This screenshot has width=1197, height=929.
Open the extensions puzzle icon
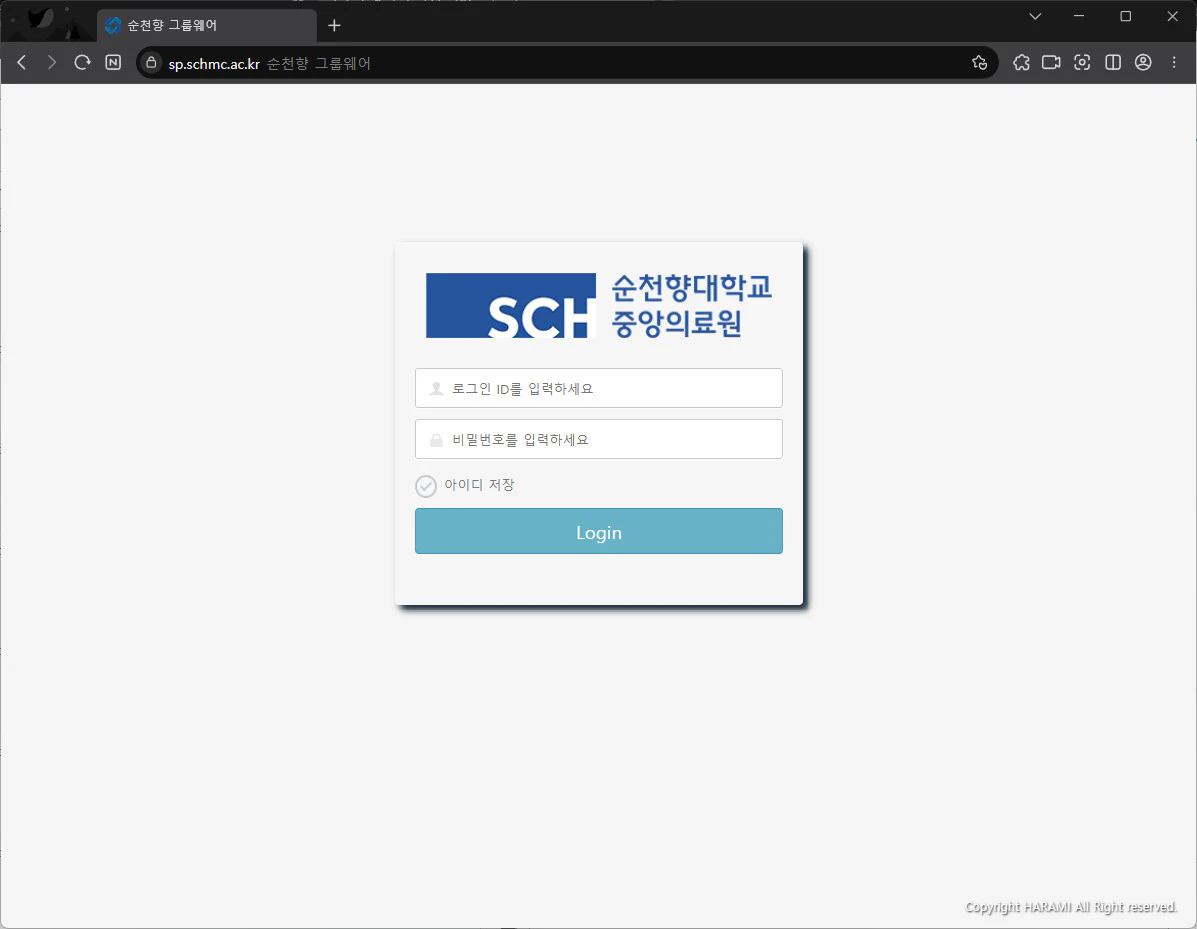(1021, 63)
